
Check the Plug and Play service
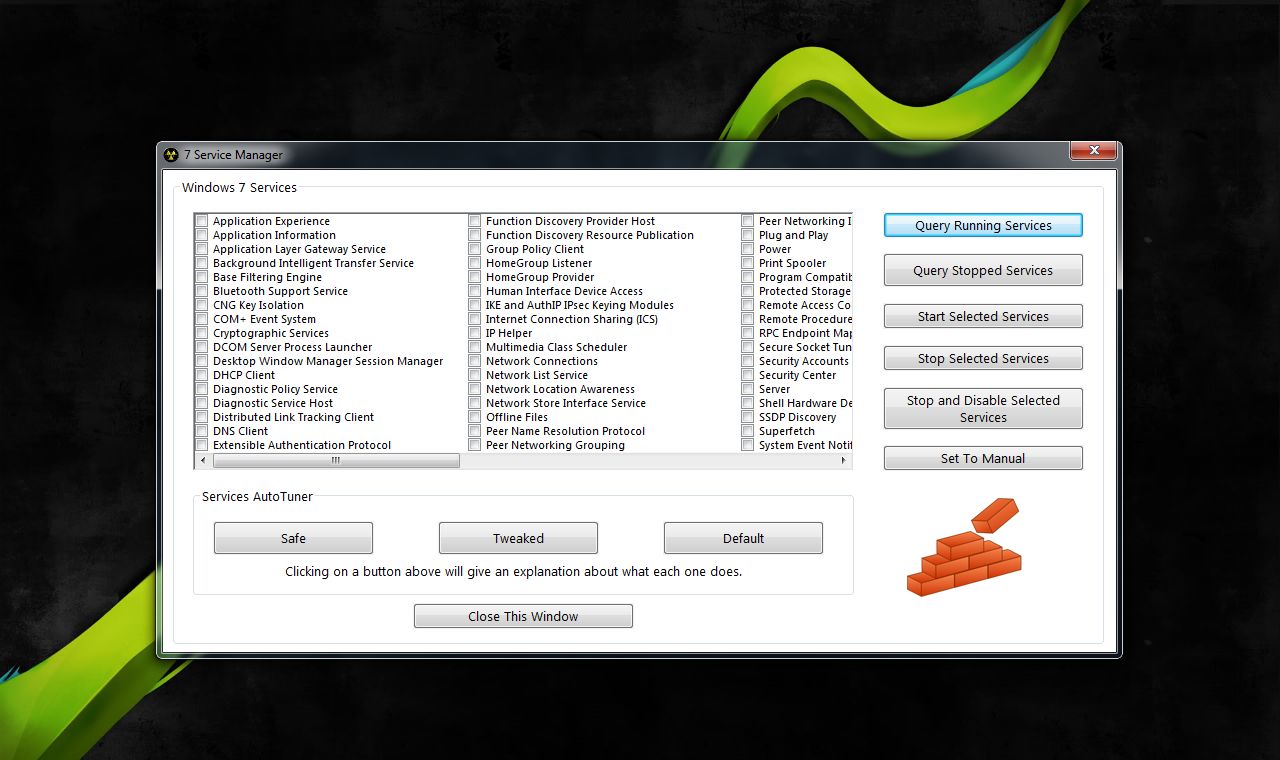click(748, 235)
